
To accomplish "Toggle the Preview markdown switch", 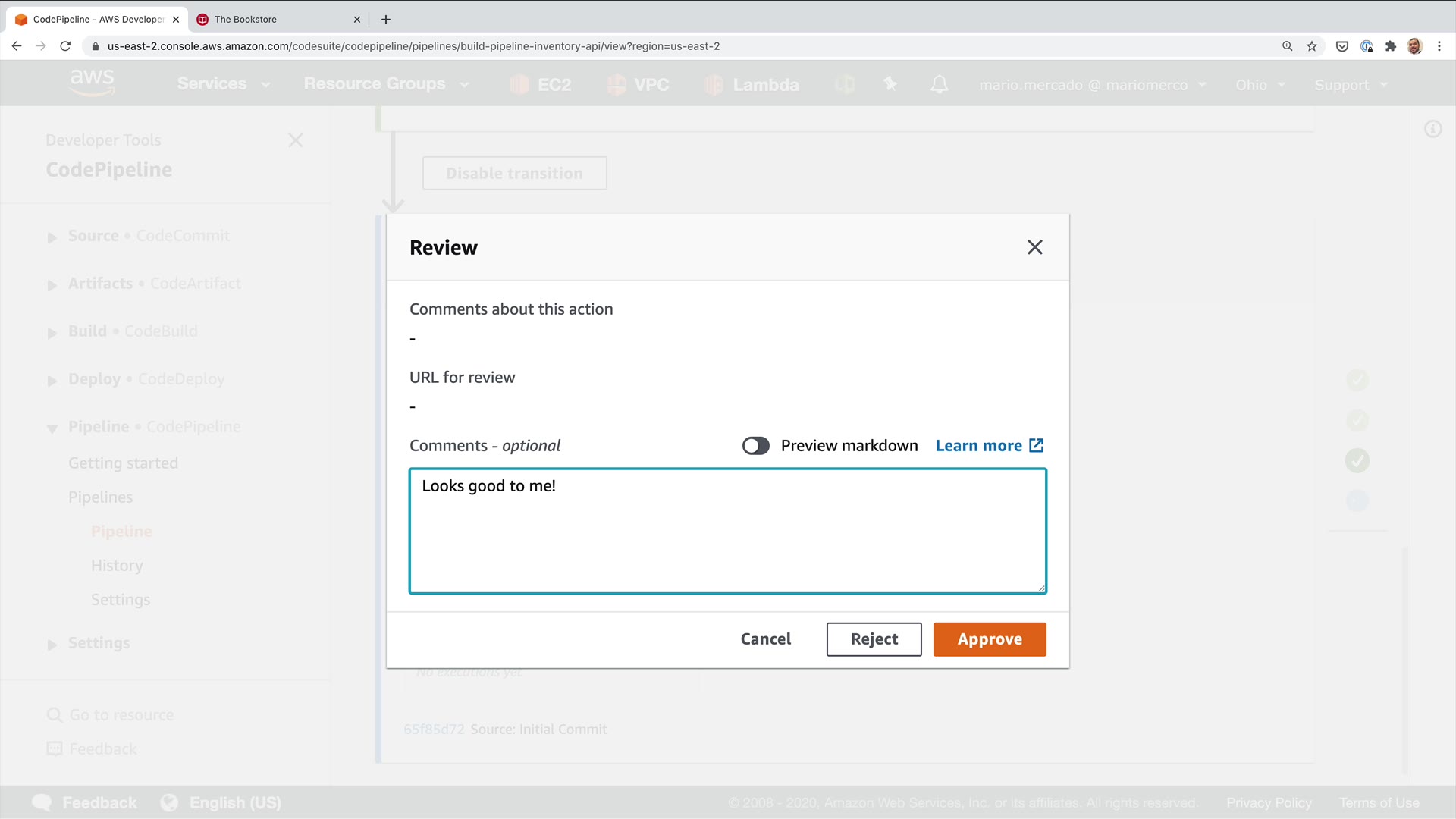I will [x=755, y=446].
